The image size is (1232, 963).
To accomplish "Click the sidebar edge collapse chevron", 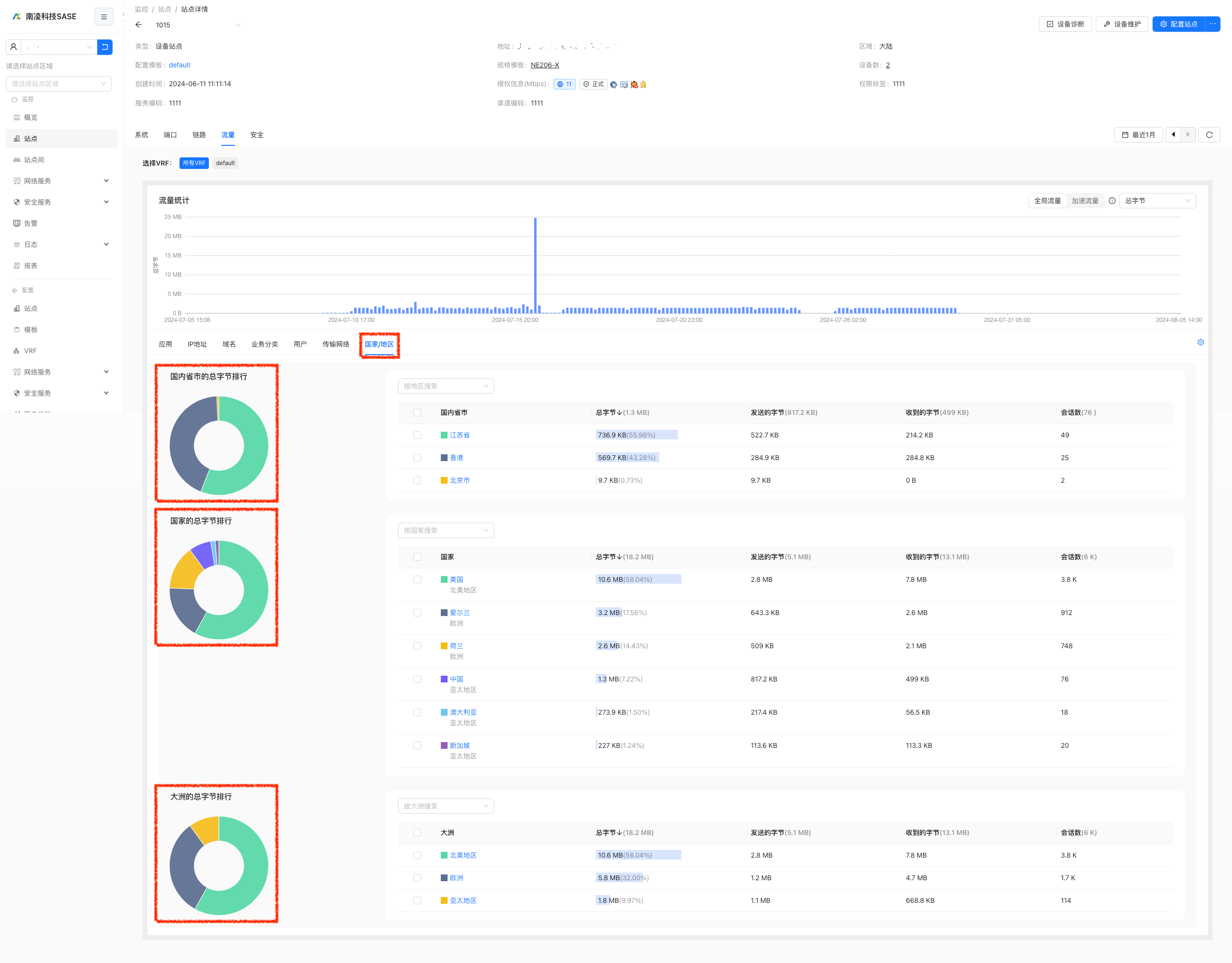I will pyautogui.click(x=124, y=14).
